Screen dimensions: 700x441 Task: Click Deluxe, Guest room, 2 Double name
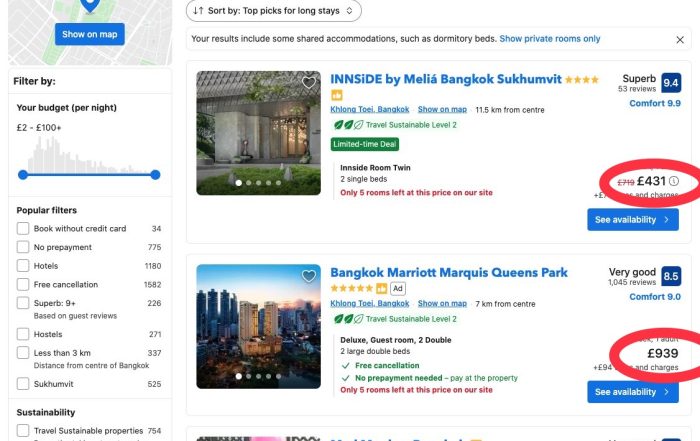pyautogui.click(x=396, y=340)
